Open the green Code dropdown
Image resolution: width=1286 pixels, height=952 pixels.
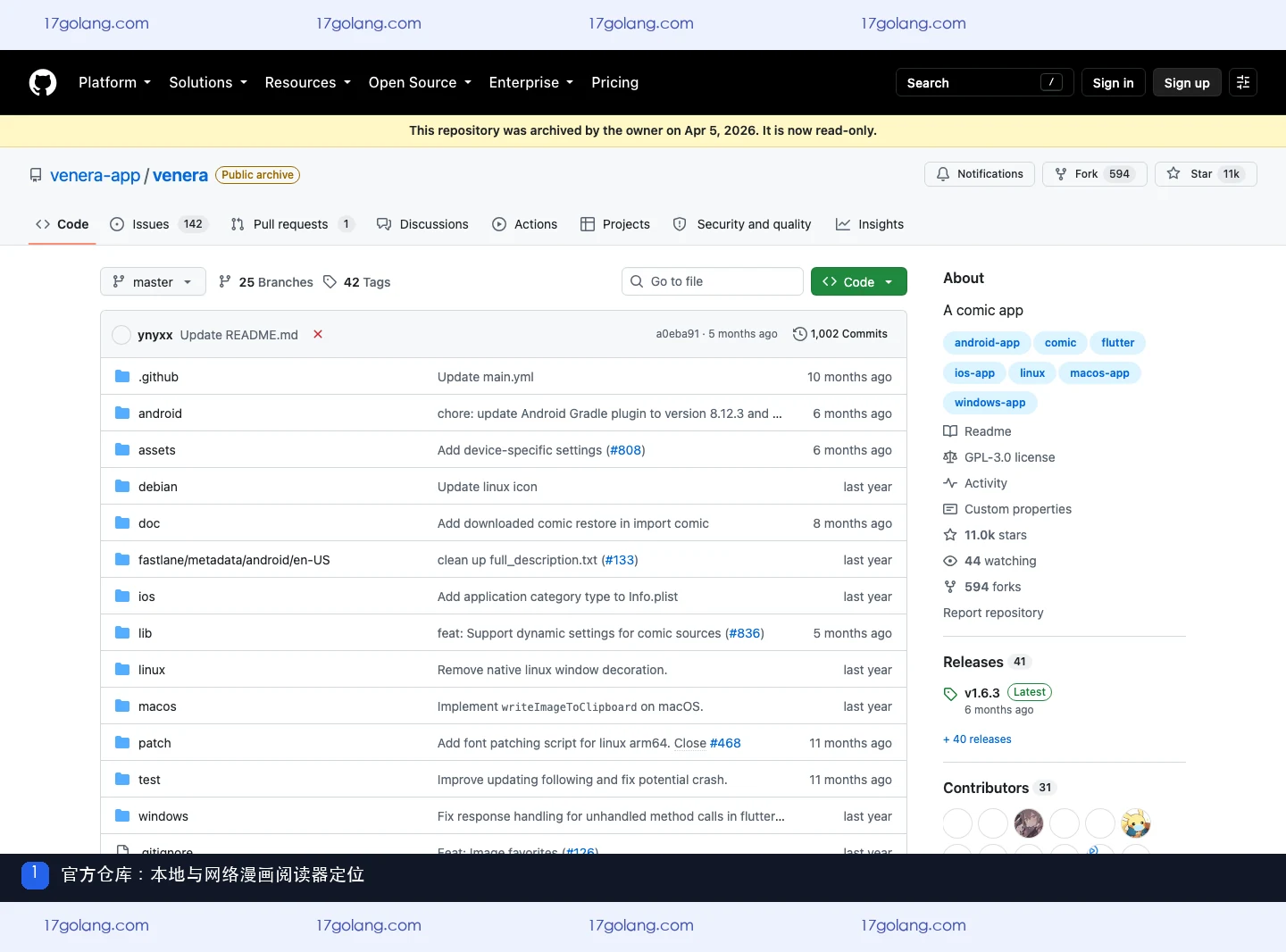click(859, 281)
